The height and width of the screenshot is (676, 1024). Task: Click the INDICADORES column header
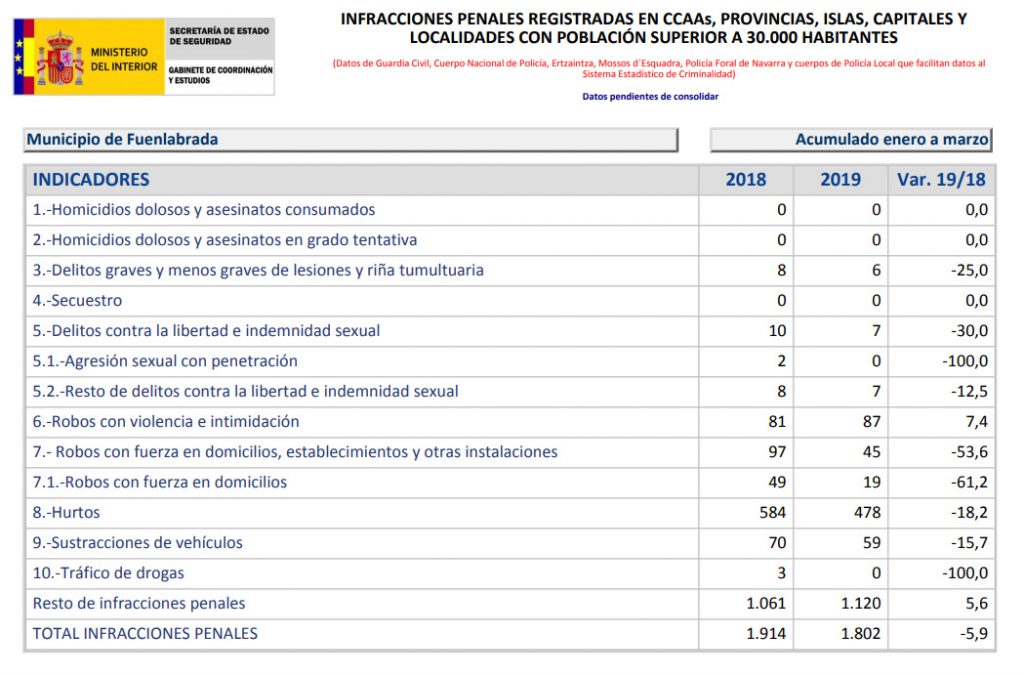91,180
